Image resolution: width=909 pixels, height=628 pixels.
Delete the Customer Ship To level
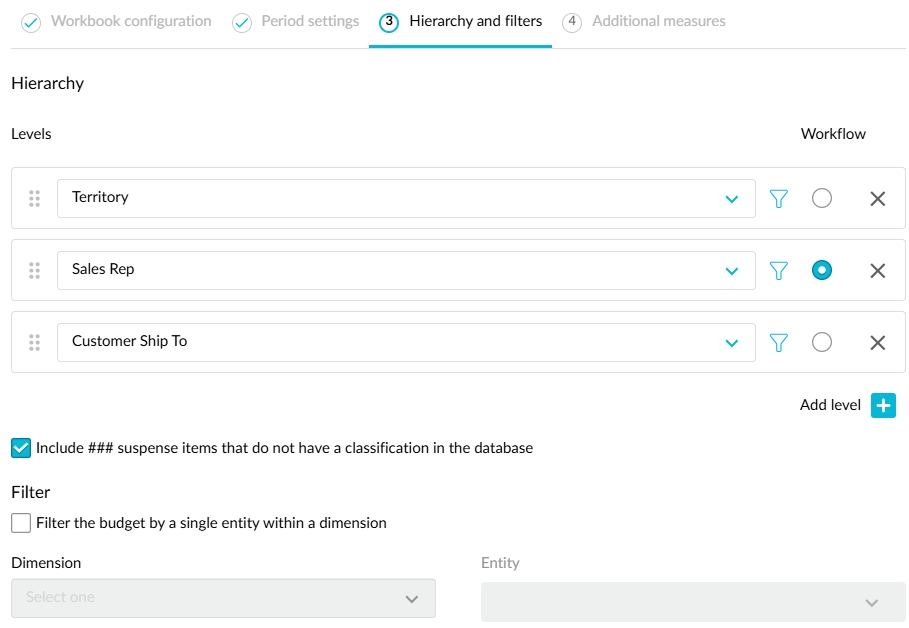[x=877, y=343]
